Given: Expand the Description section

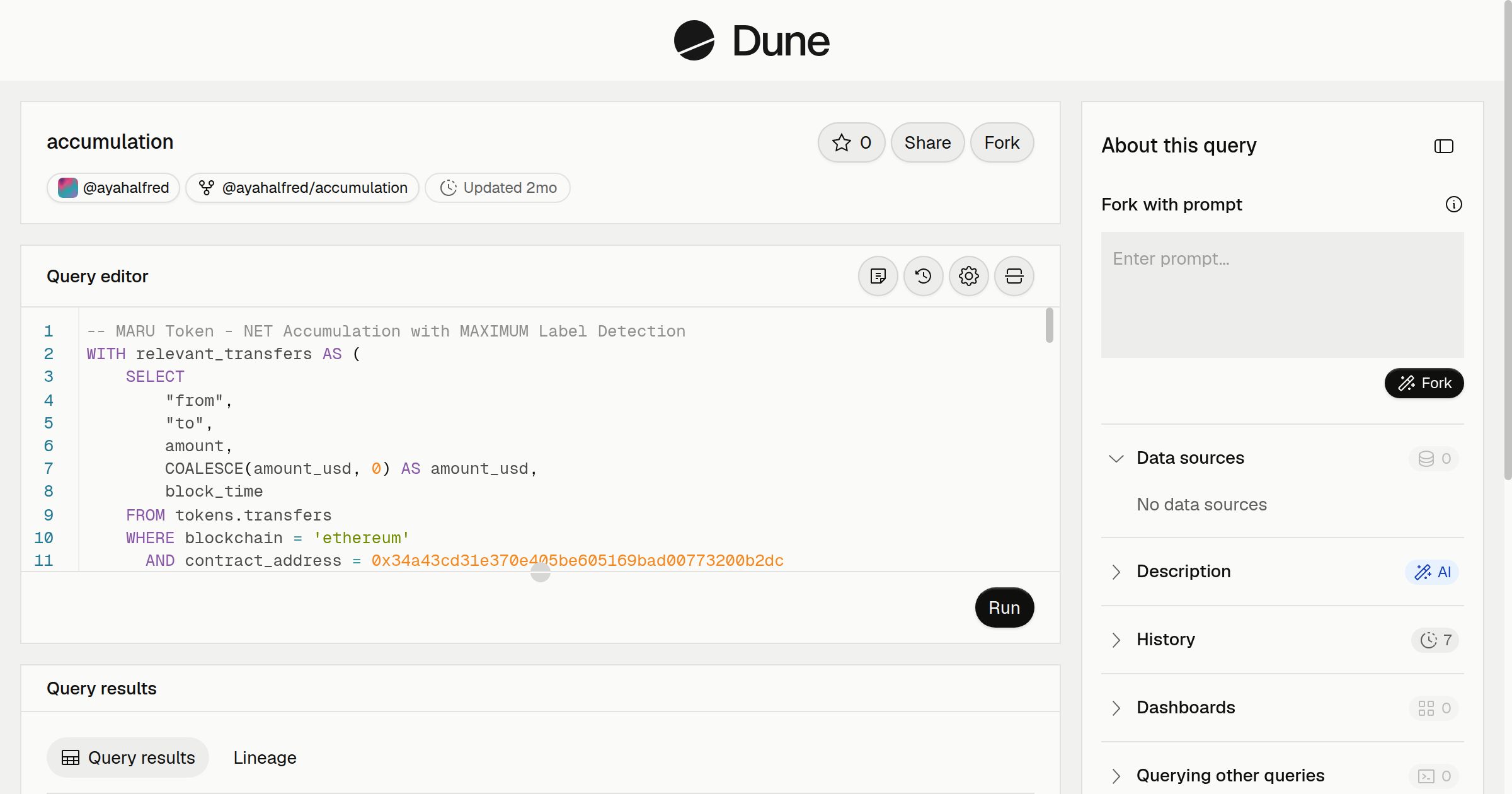Looking at the screenshot, I should 1116,572.
